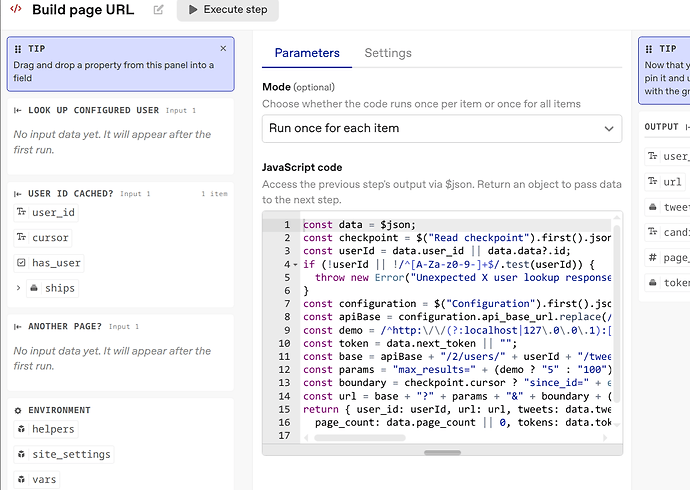Click the drag handle icon on right TIP
This screenshot has width=690, height=490.
649,49
